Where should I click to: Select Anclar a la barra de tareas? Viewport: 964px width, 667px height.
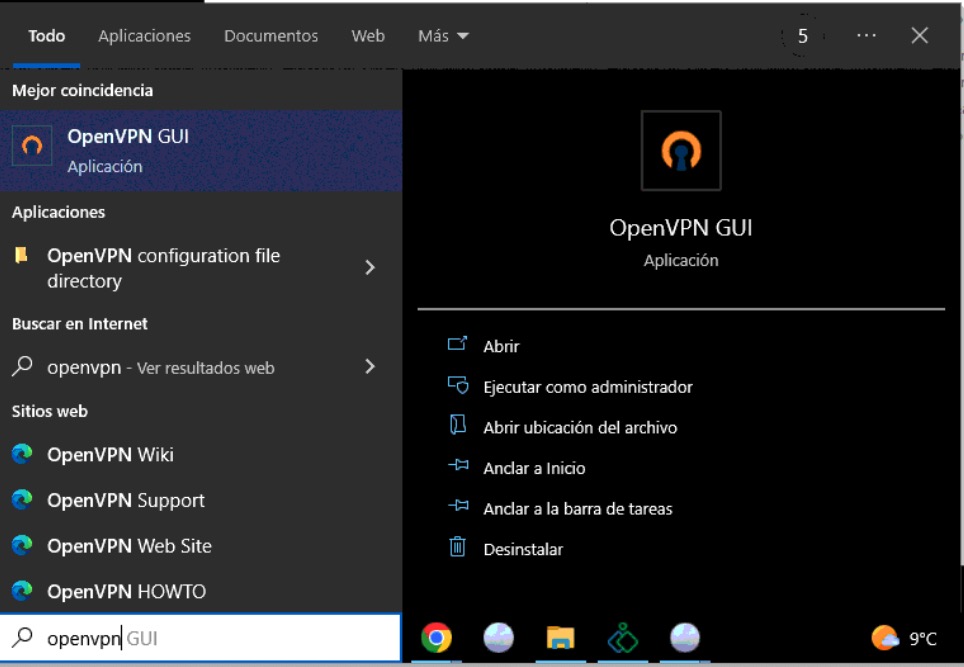[559, 508]
